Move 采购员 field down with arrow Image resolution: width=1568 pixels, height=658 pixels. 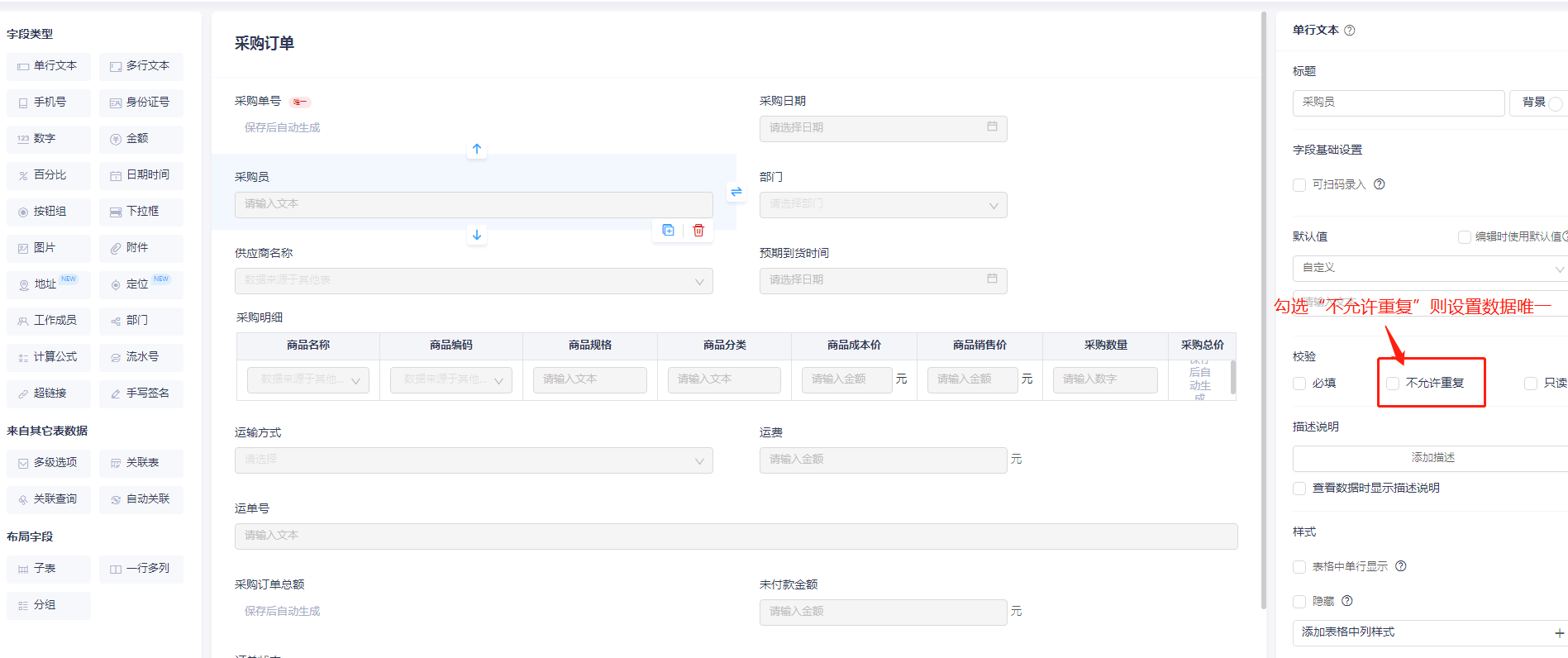point(477,235)
